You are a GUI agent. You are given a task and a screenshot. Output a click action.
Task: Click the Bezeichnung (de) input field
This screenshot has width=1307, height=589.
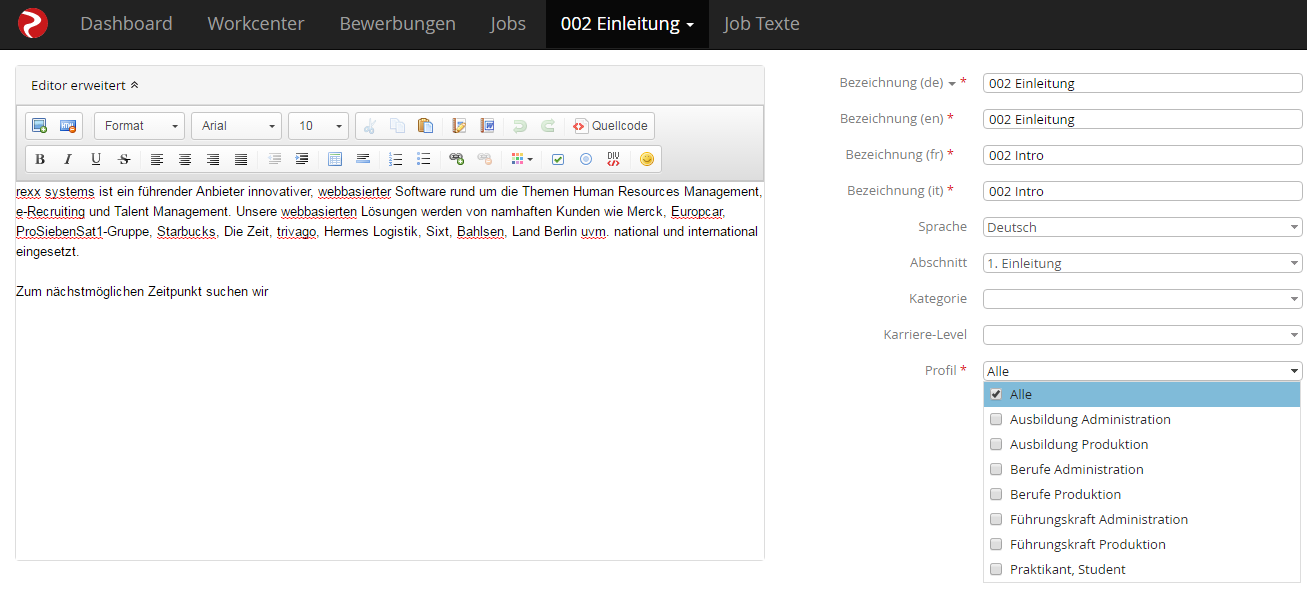(x=1143, y=83)
